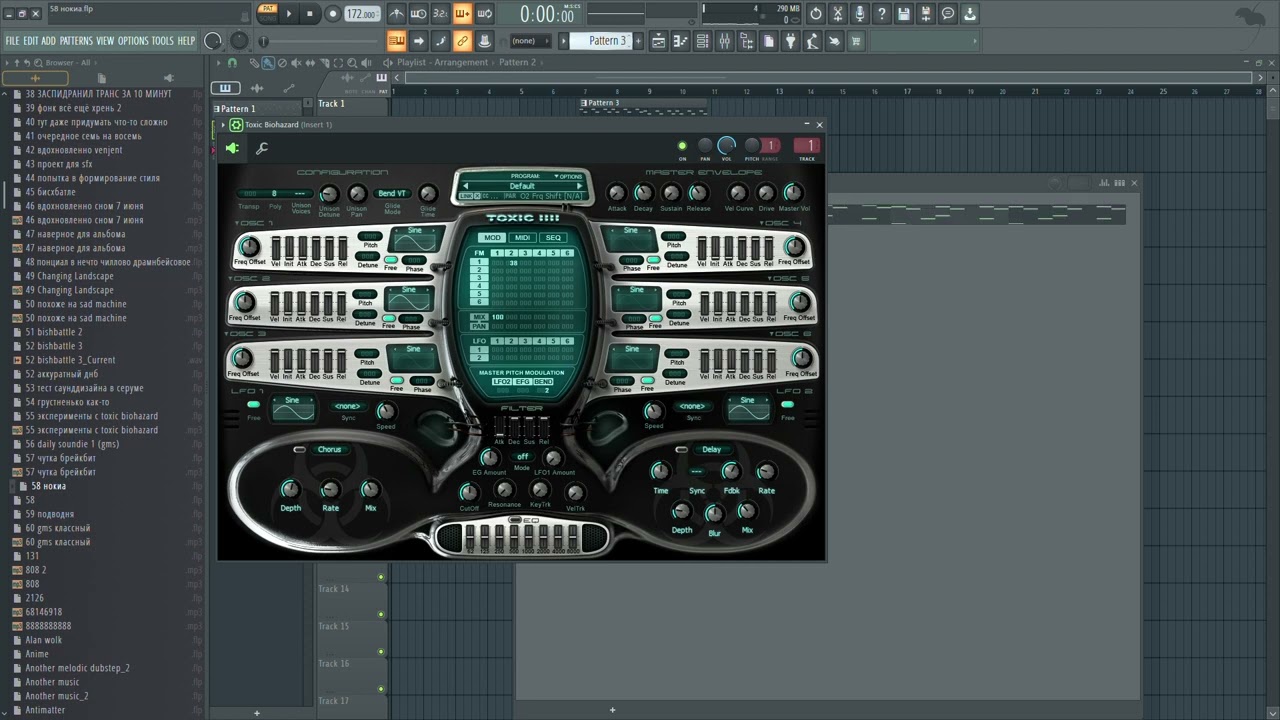The height and width of the screenshot is (720, 1280).
Task: Click the Export download icon in top toolbar
Action: click(969, 14)
